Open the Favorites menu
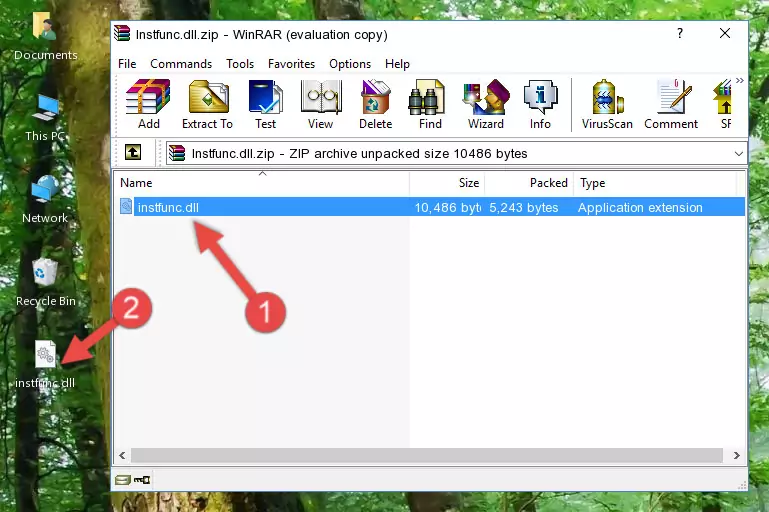Screen dimensions: 769x512 point(291,64)
